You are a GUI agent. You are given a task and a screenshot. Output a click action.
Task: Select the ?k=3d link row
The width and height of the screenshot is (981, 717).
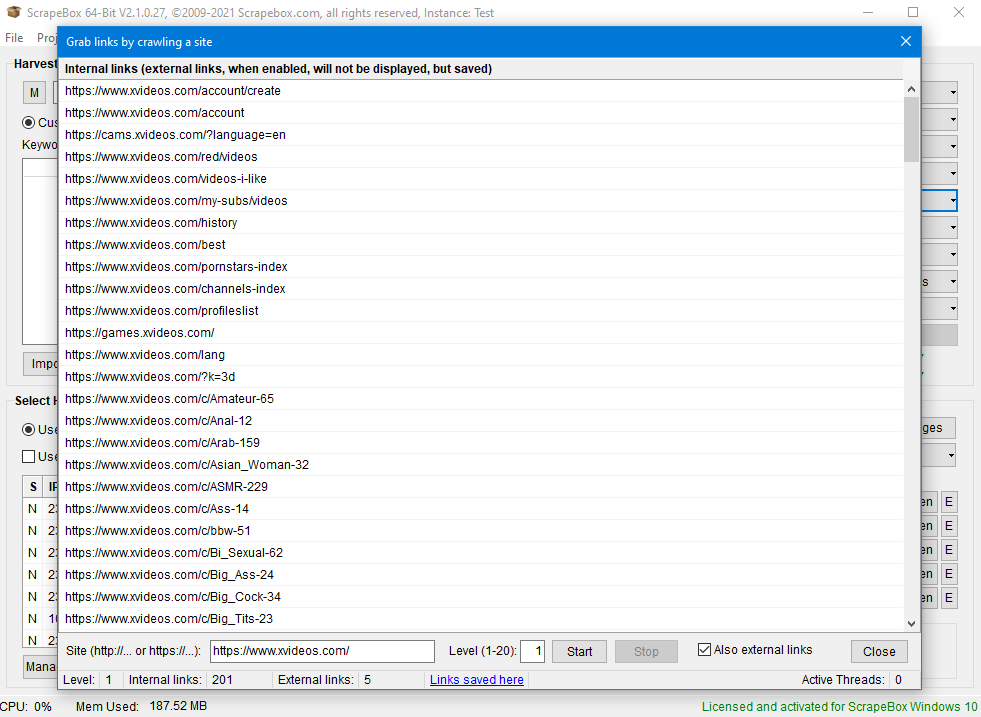point(480,377)
